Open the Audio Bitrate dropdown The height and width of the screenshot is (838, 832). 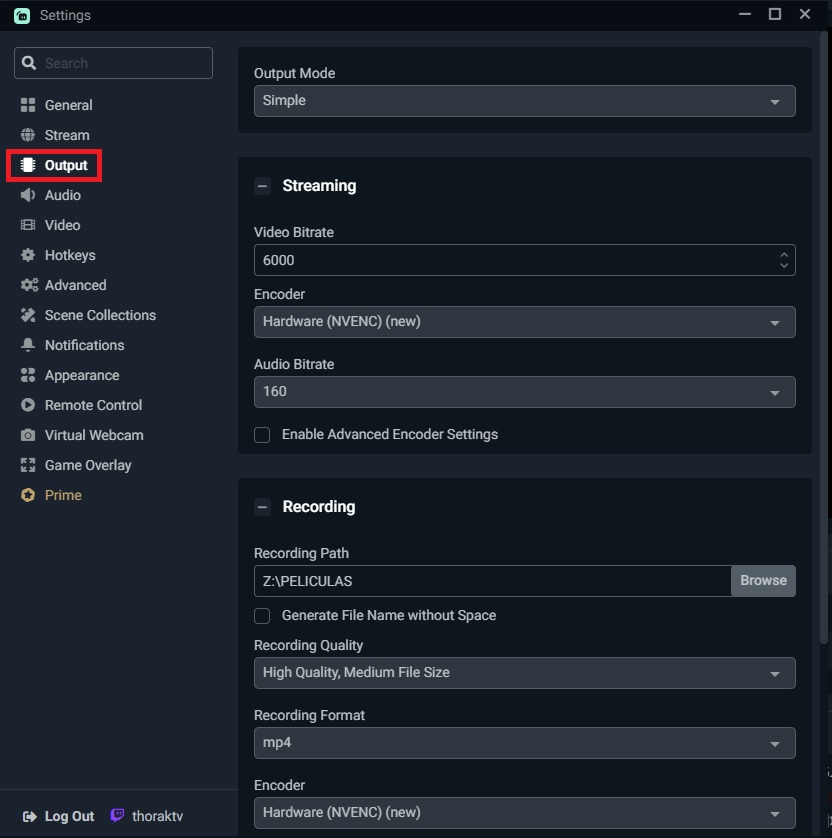524,392
